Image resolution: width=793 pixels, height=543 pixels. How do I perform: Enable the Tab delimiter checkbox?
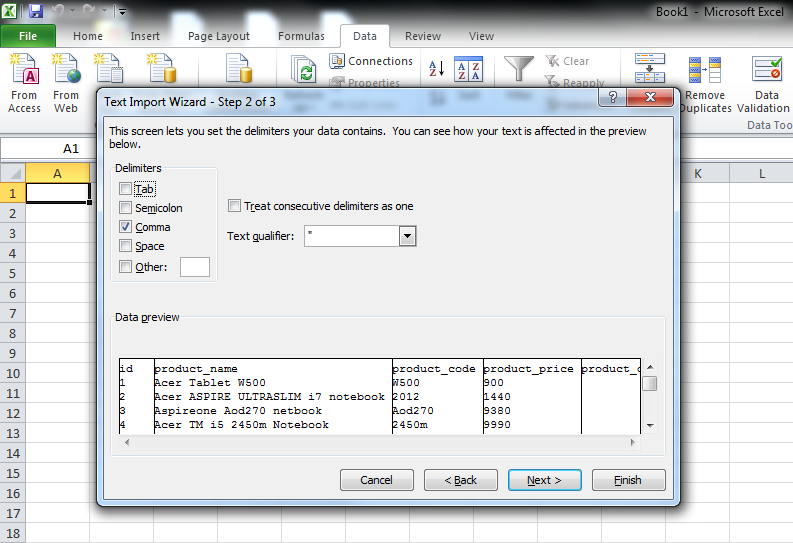125,189
